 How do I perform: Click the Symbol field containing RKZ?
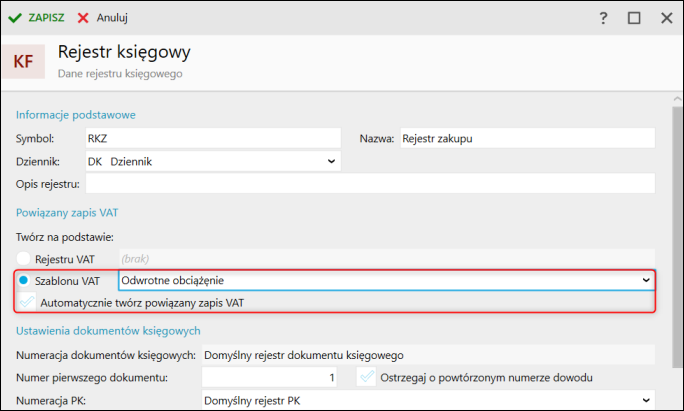(x=212, y=138)
